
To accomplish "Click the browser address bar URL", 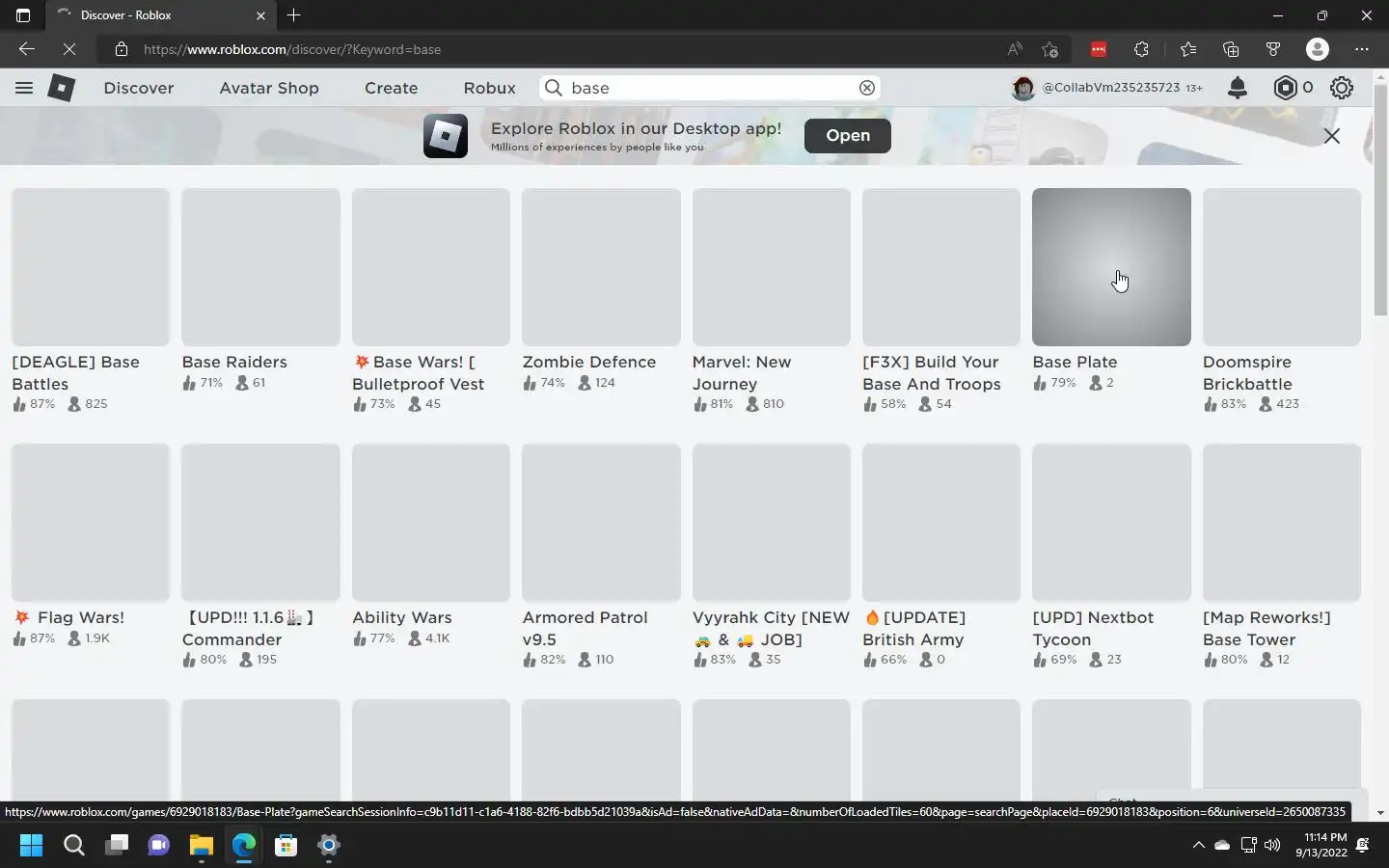I will [292, 49].
